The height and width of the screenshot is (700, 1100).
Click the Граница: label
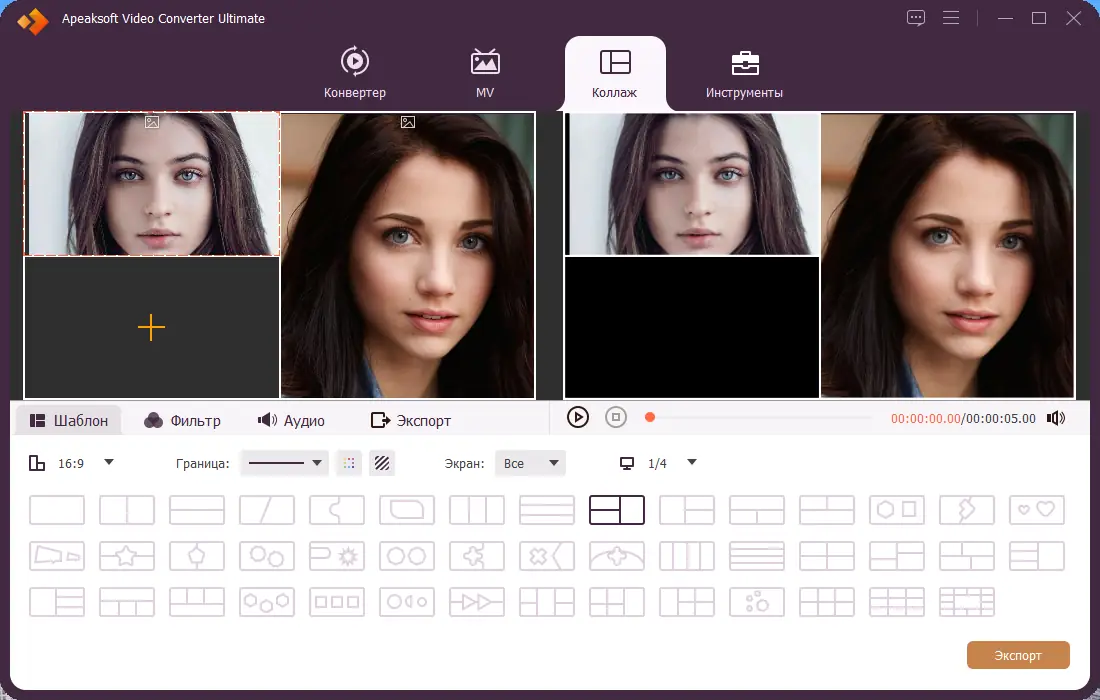point(202,464)
